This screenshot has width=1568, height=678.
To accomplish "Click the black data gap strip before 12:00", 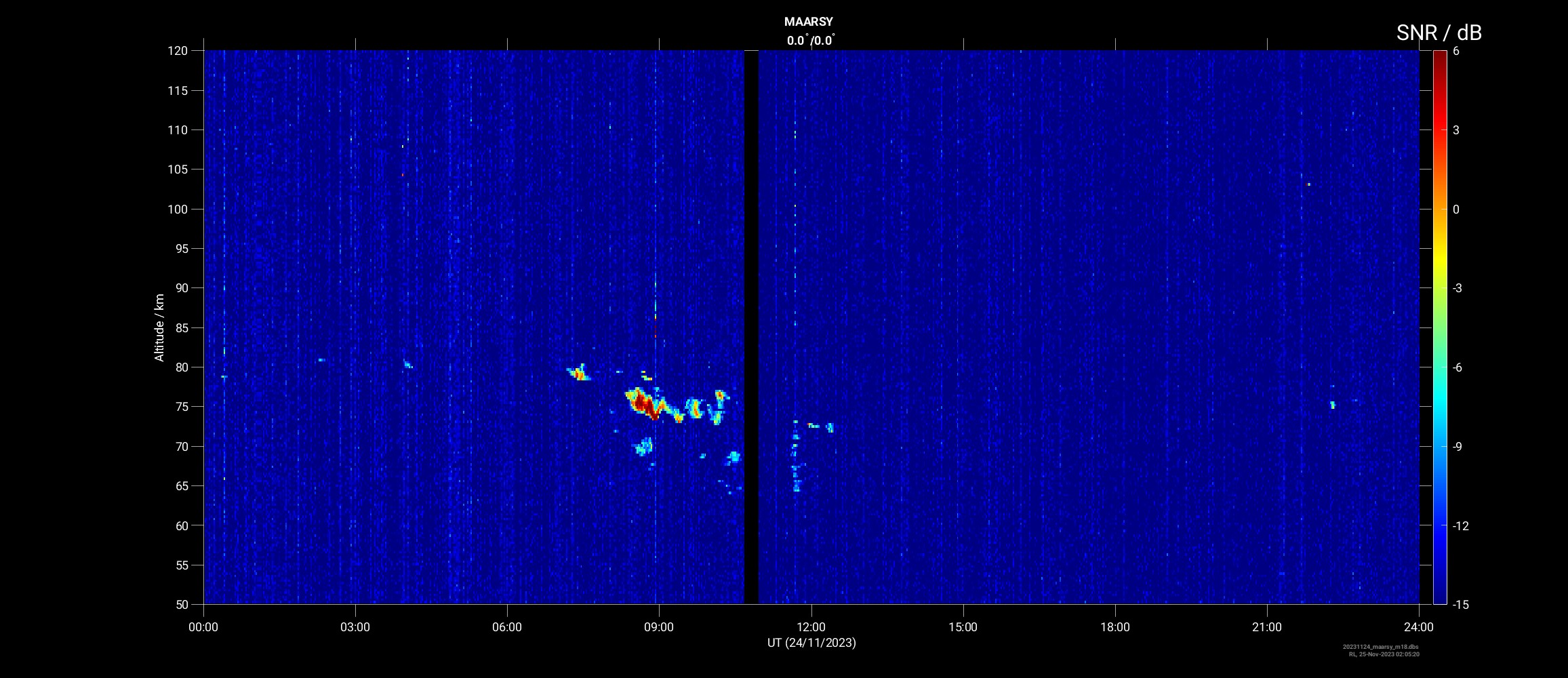I will pos(751,327).
